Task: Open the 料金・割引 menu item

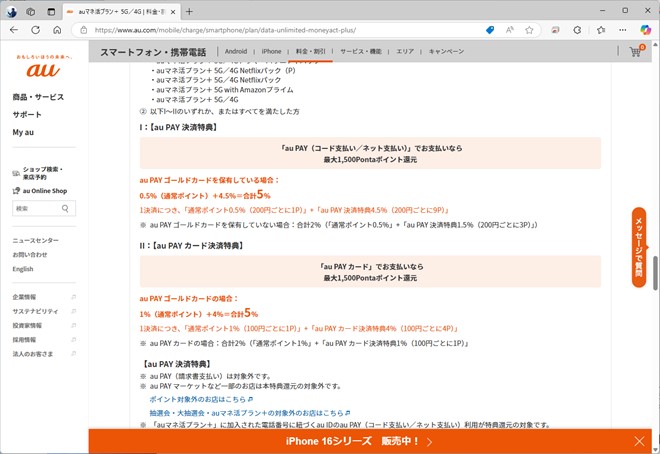Action: click(311, 51)
